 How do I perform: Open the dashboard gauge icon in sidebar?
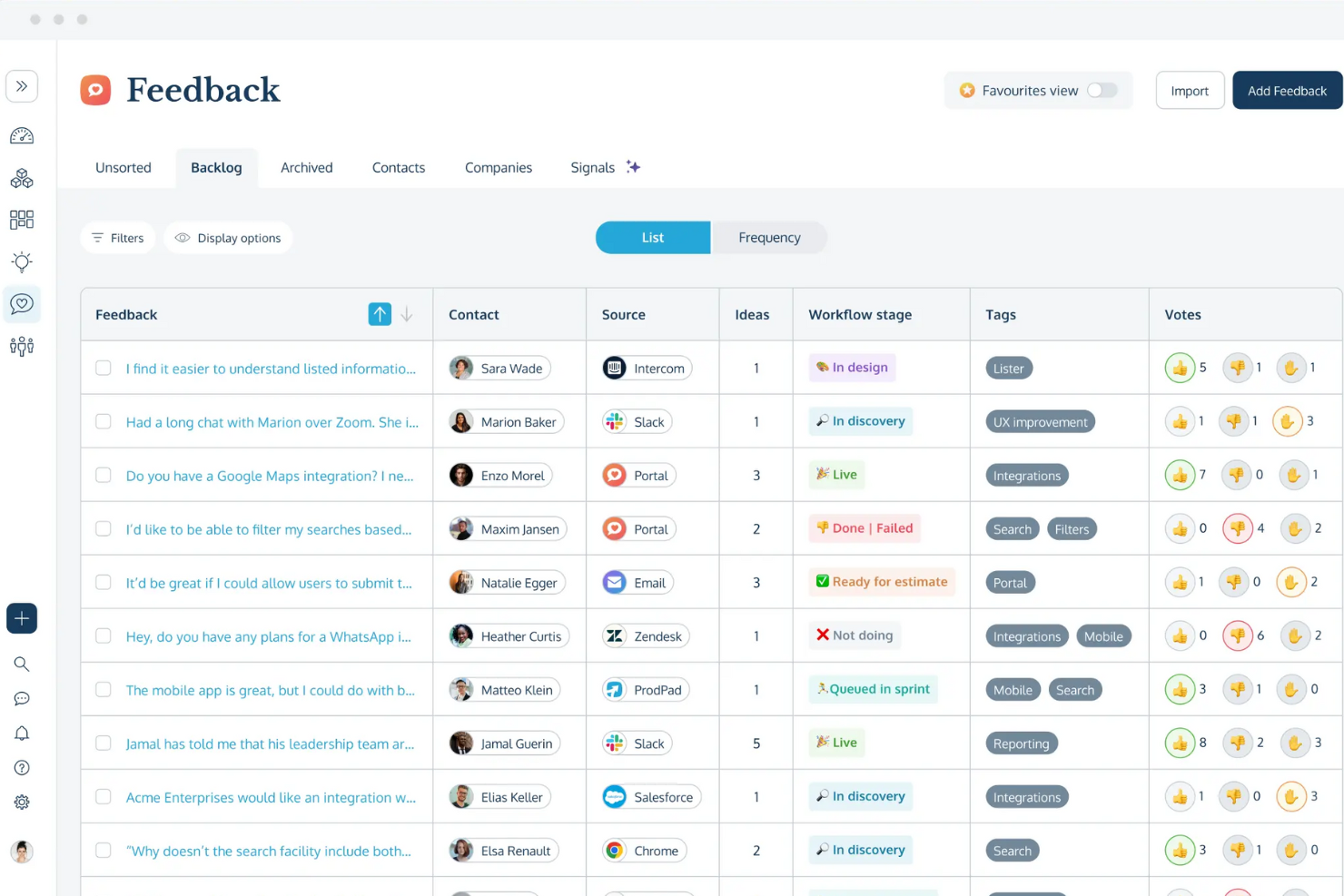pos(22,136)
